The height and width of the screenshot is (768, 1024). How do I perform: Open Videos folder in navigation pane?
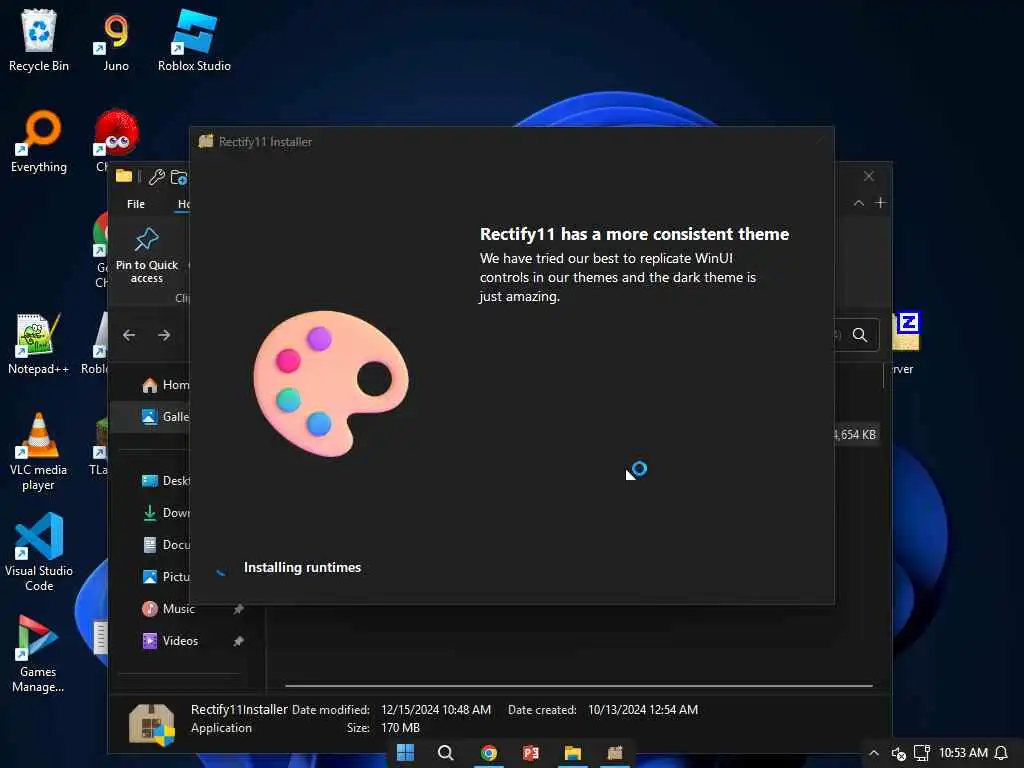170,641
